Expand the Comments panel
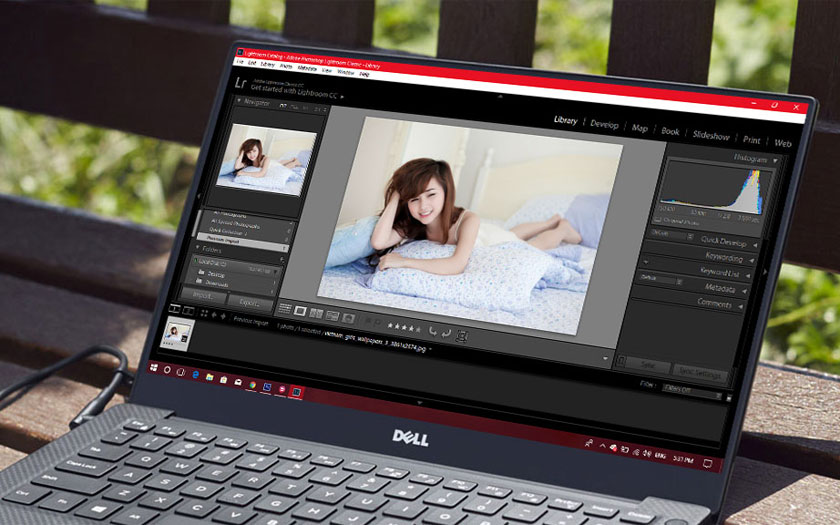The width and height of the screenshot is (840, 525). [741, 306]
